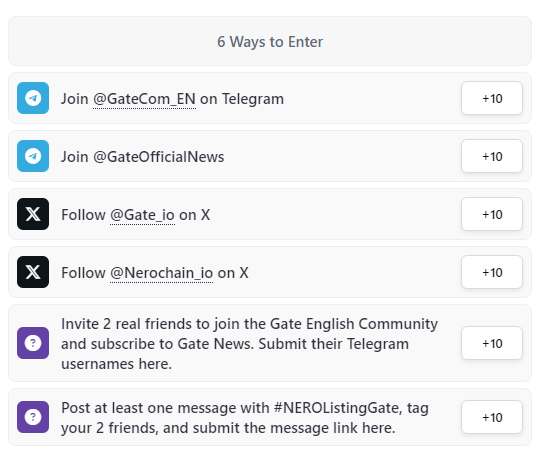
Task: Open the @Nerochain_io profile link
Action: click(162, 273)
